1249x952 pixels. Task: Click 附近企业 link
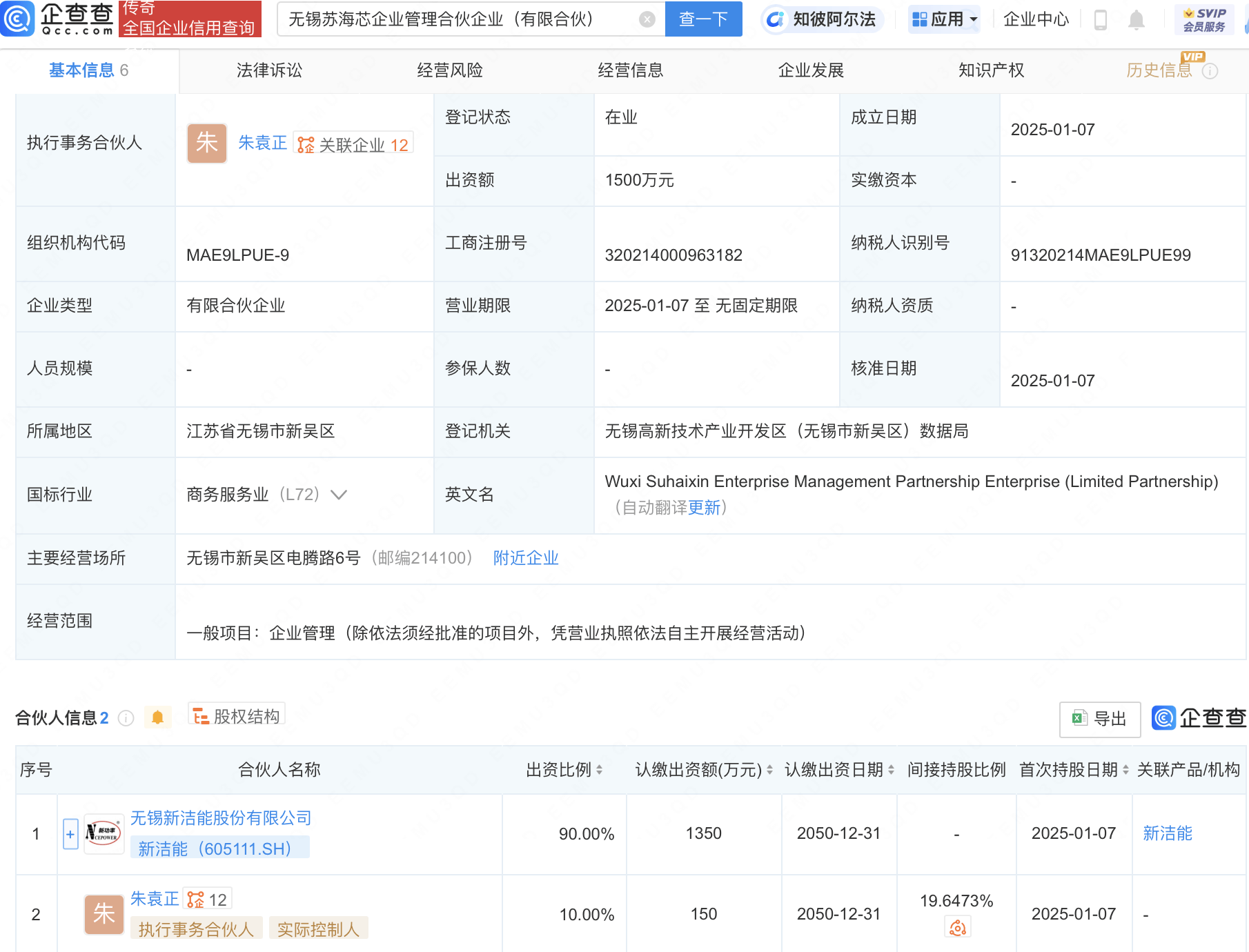tap(526, 558)
